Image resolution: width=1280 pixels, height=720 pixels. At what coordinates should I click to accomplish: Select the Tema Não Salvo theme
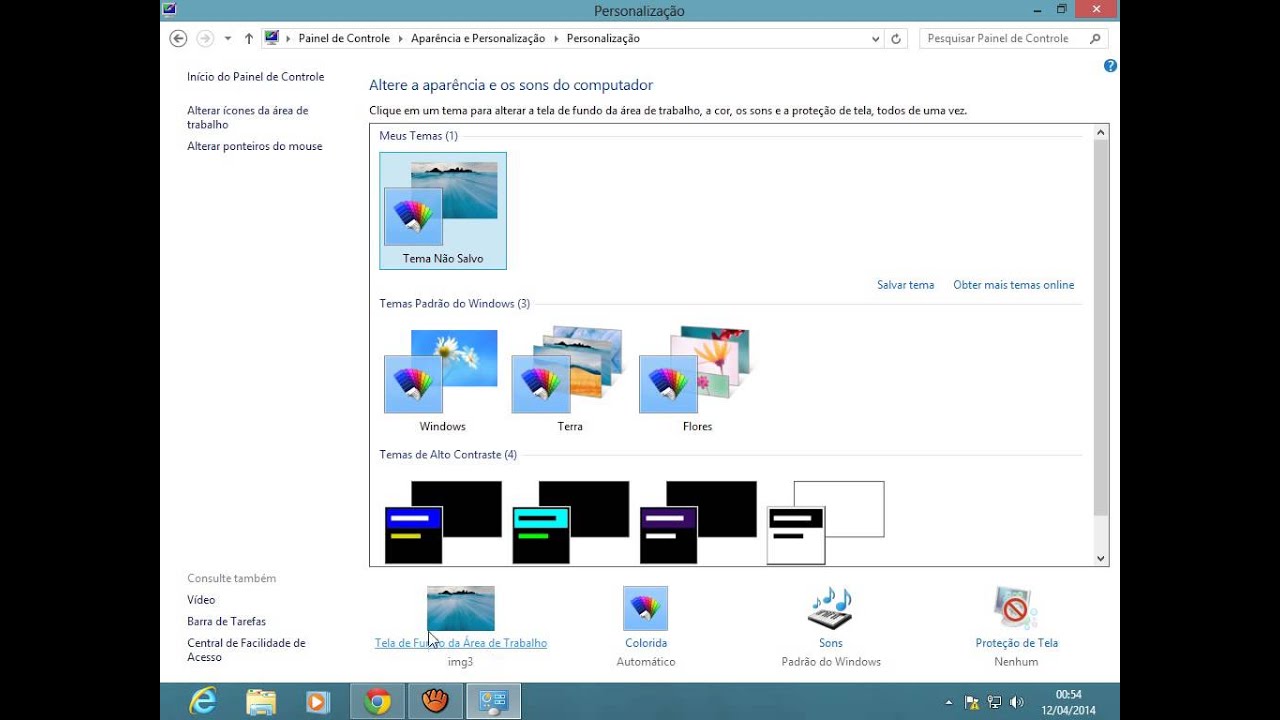tap(443, 211)
